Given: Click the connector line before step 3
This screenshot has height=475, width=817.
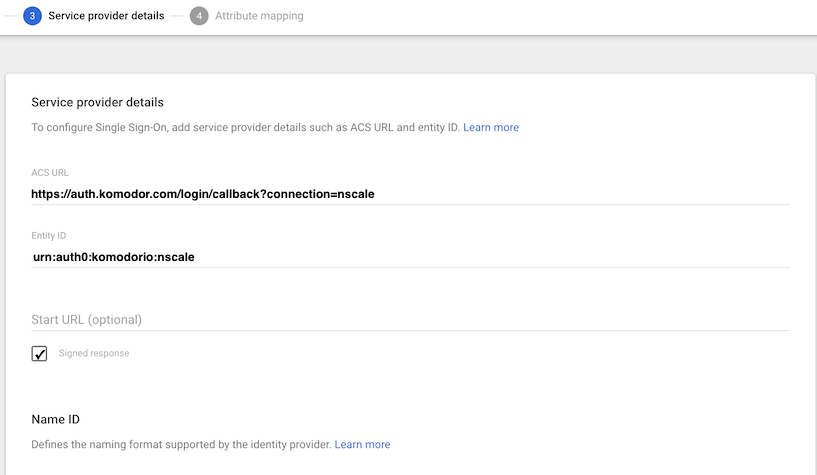Looking at the screenshot, I should 10,16.
